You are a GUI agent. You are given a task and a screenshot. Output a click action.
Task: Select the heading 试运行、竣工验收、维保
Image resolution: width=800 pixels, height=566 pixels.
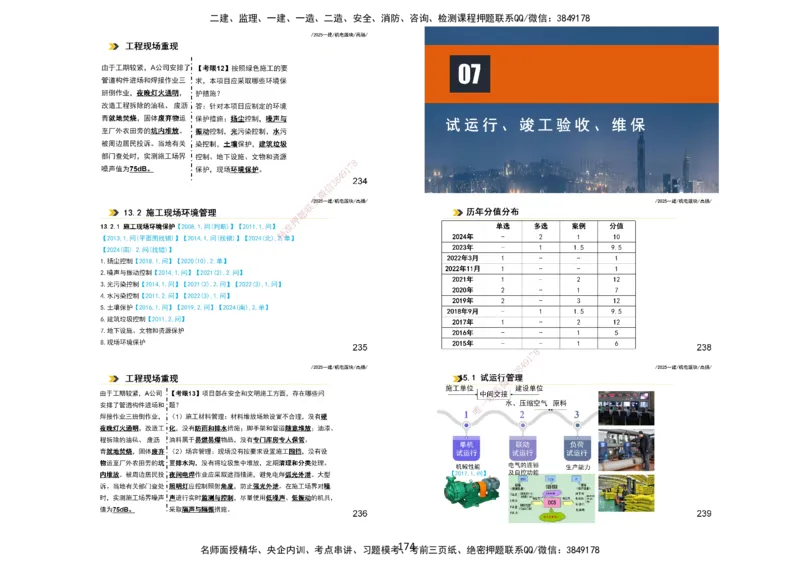click(x=545, y=125)
